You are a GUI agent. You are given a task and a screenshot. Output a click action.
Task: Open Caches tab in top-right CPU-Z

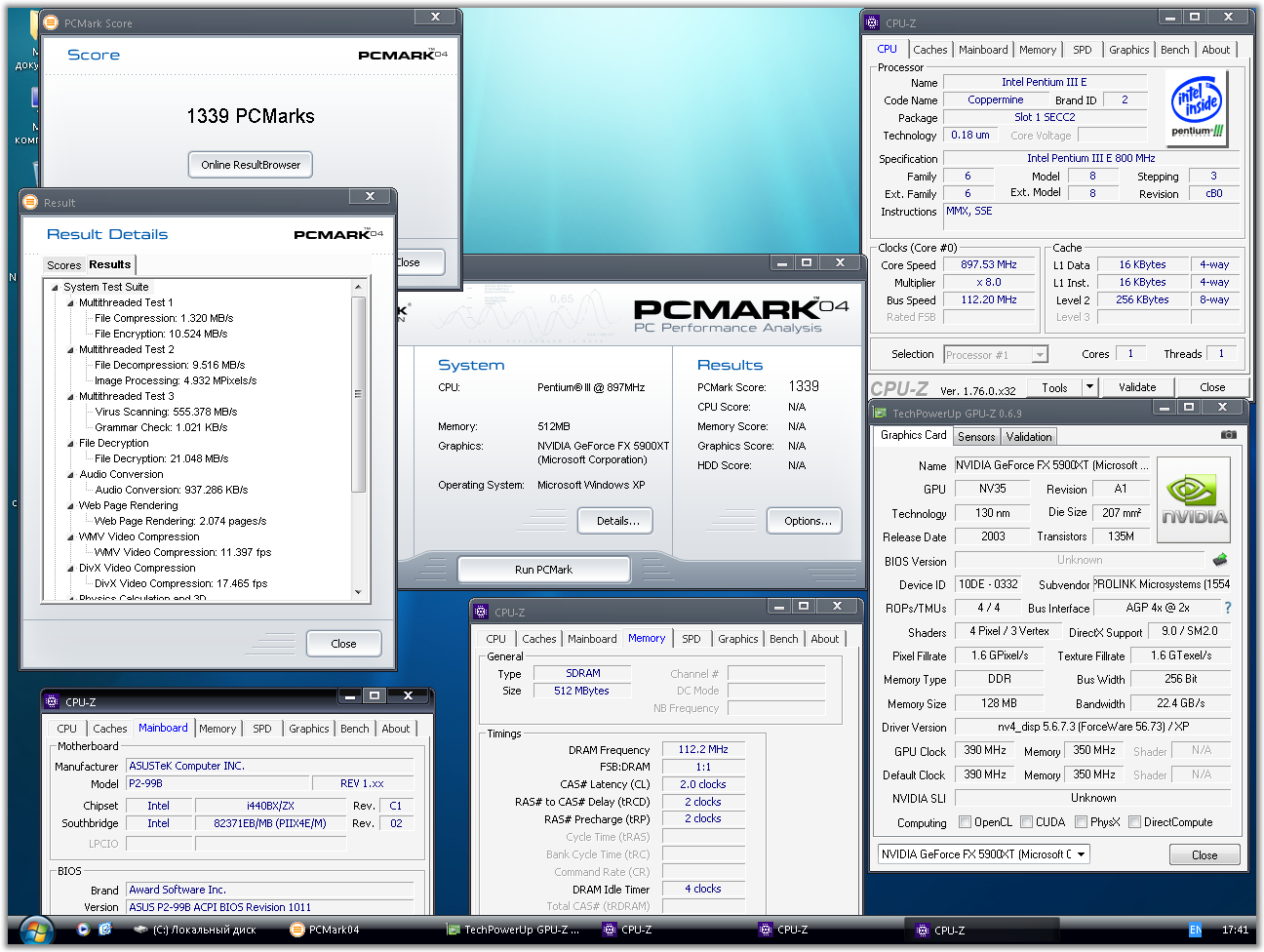click(x=930, y=50)
